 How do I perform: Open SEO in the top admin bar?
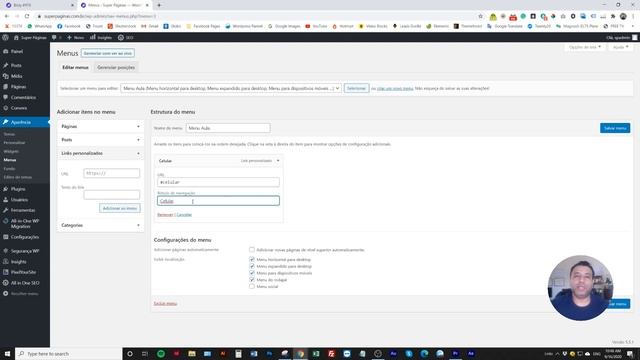pos(125,38)
